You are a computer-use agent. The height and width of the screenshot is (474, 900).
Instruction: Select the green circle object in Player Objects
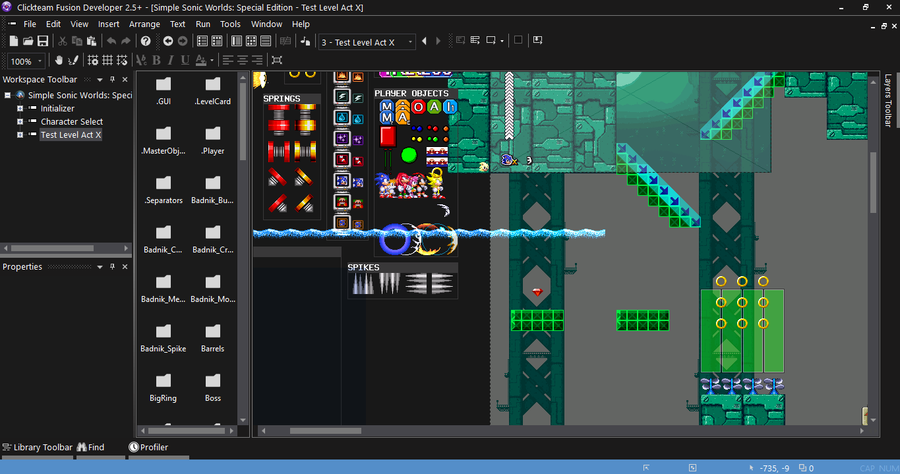pyautogui.click(x=409, y=155)
